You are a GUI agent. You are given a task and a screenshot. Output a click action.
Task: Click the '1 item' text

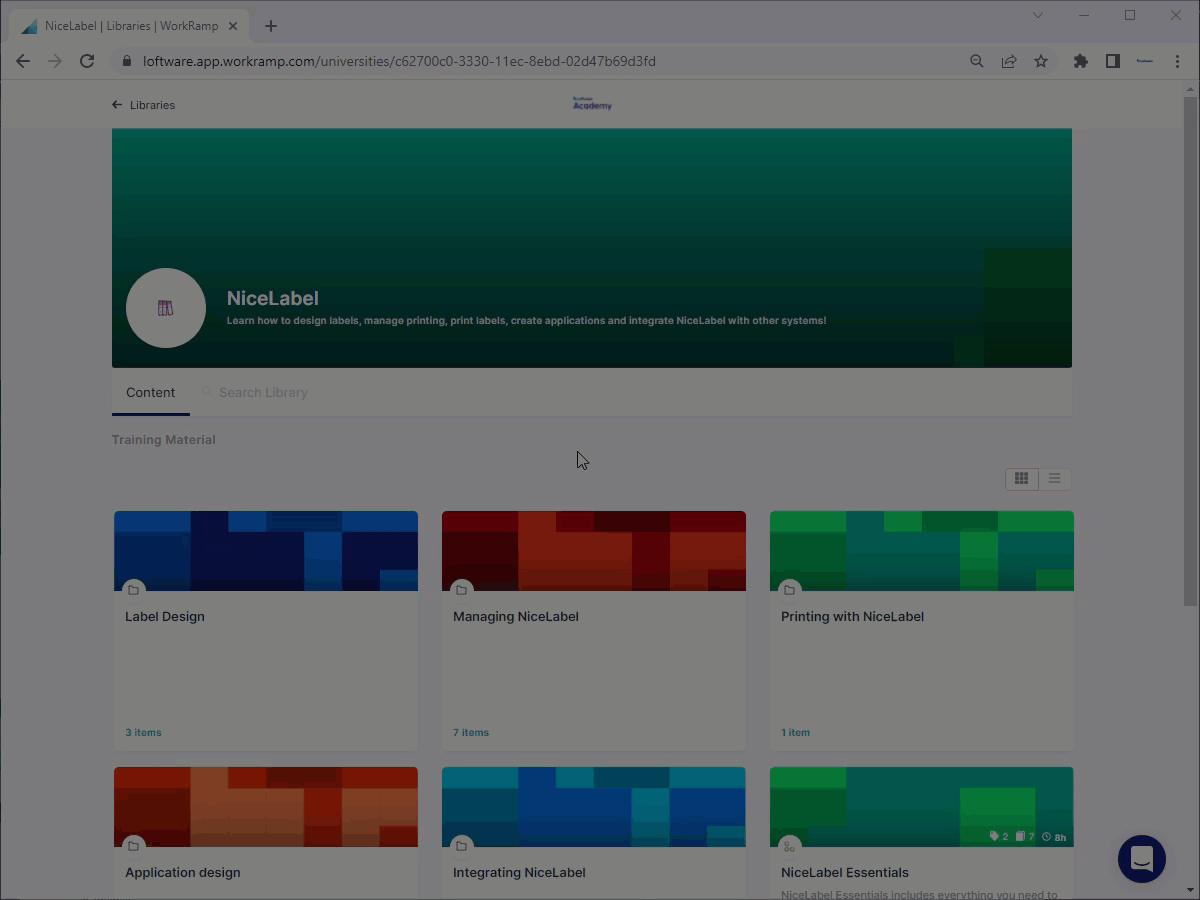795,733
